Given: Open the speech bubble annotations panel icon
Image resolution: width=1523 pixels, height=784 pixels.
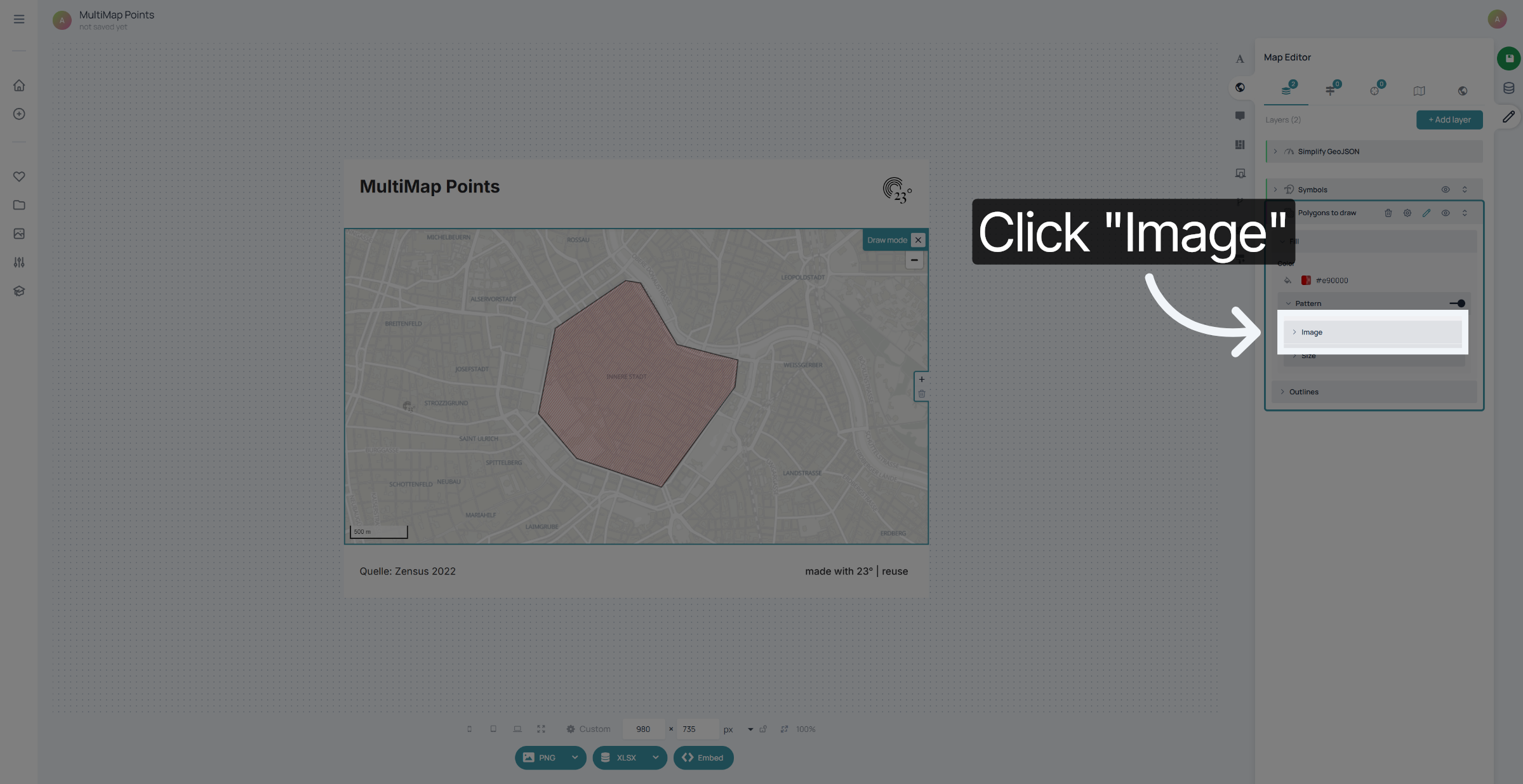Looking at the screenshot, I should coord(1239,116).
